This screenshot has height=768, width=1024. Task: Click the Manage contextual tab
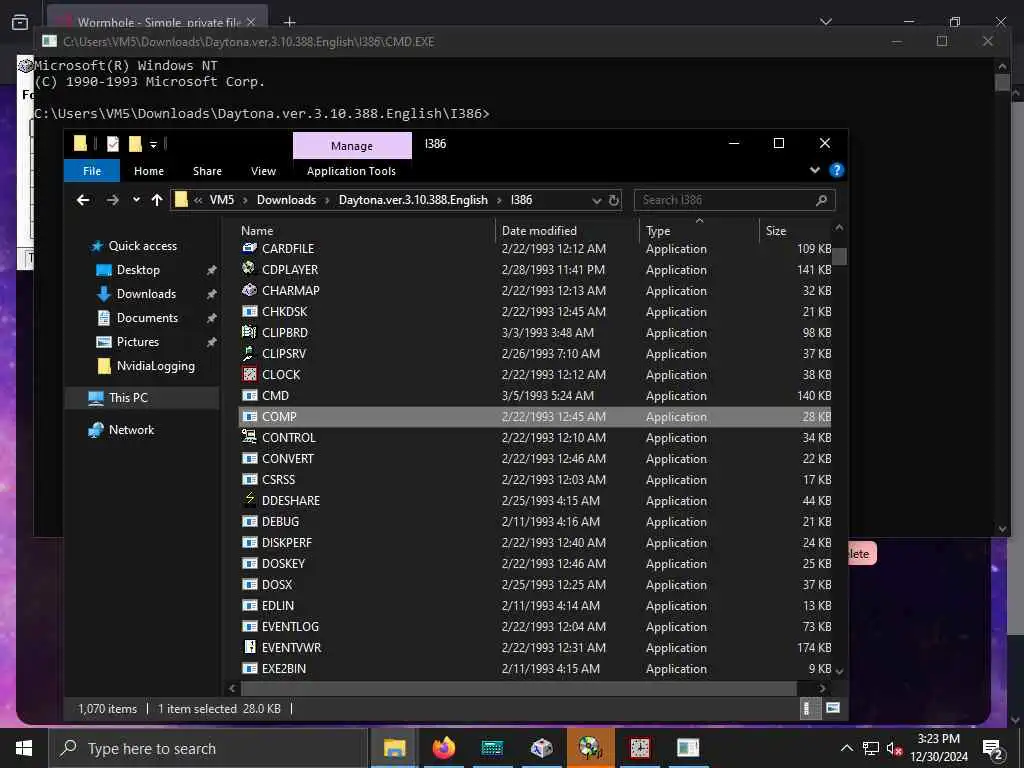352,146
